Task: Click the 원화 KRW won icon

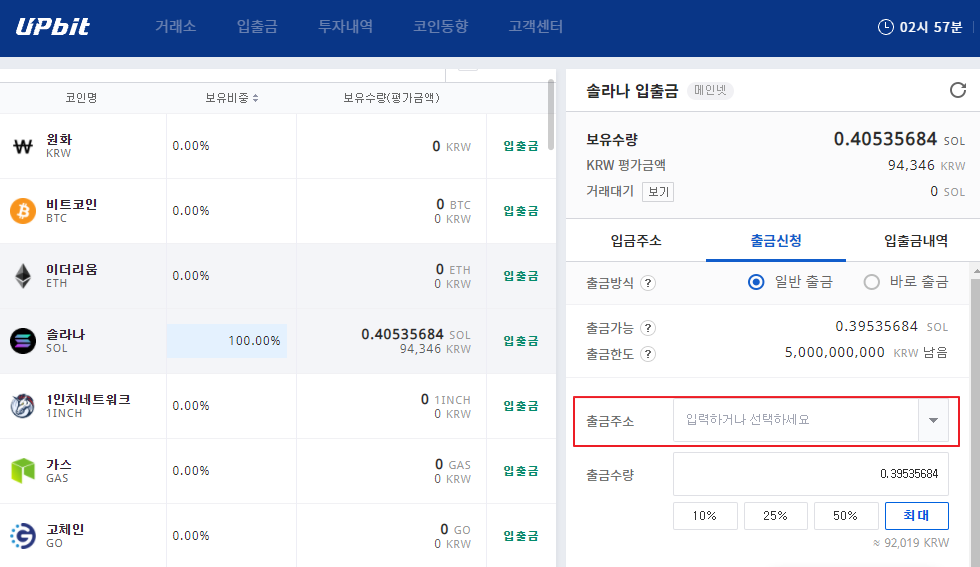Action: click(x=23, y=146)
